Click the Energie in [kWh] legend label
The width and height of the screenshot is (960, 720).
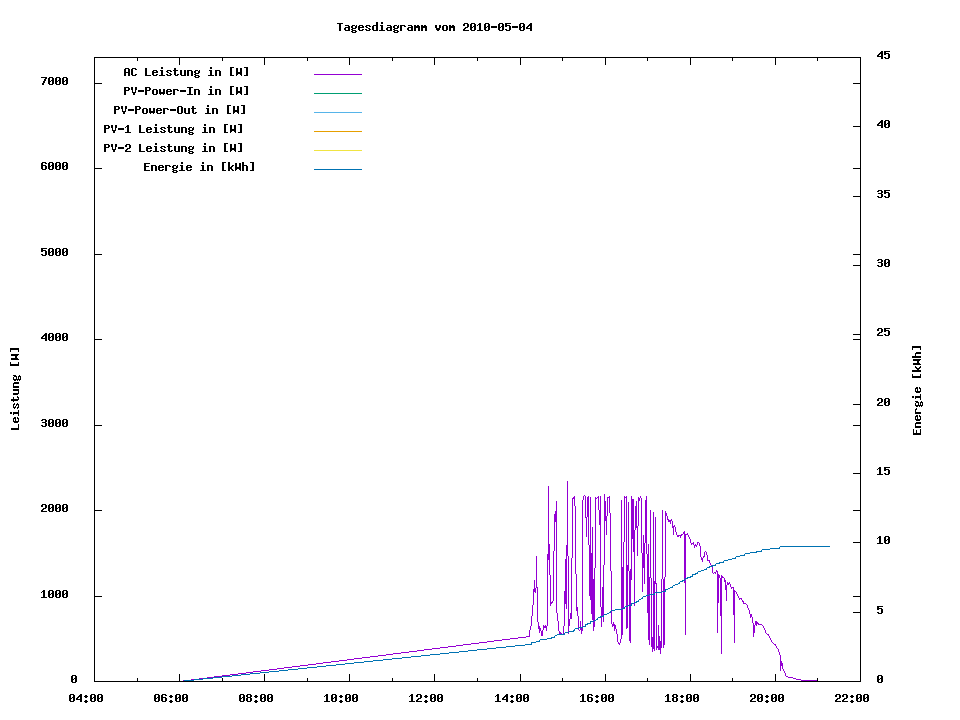point(198,167)
